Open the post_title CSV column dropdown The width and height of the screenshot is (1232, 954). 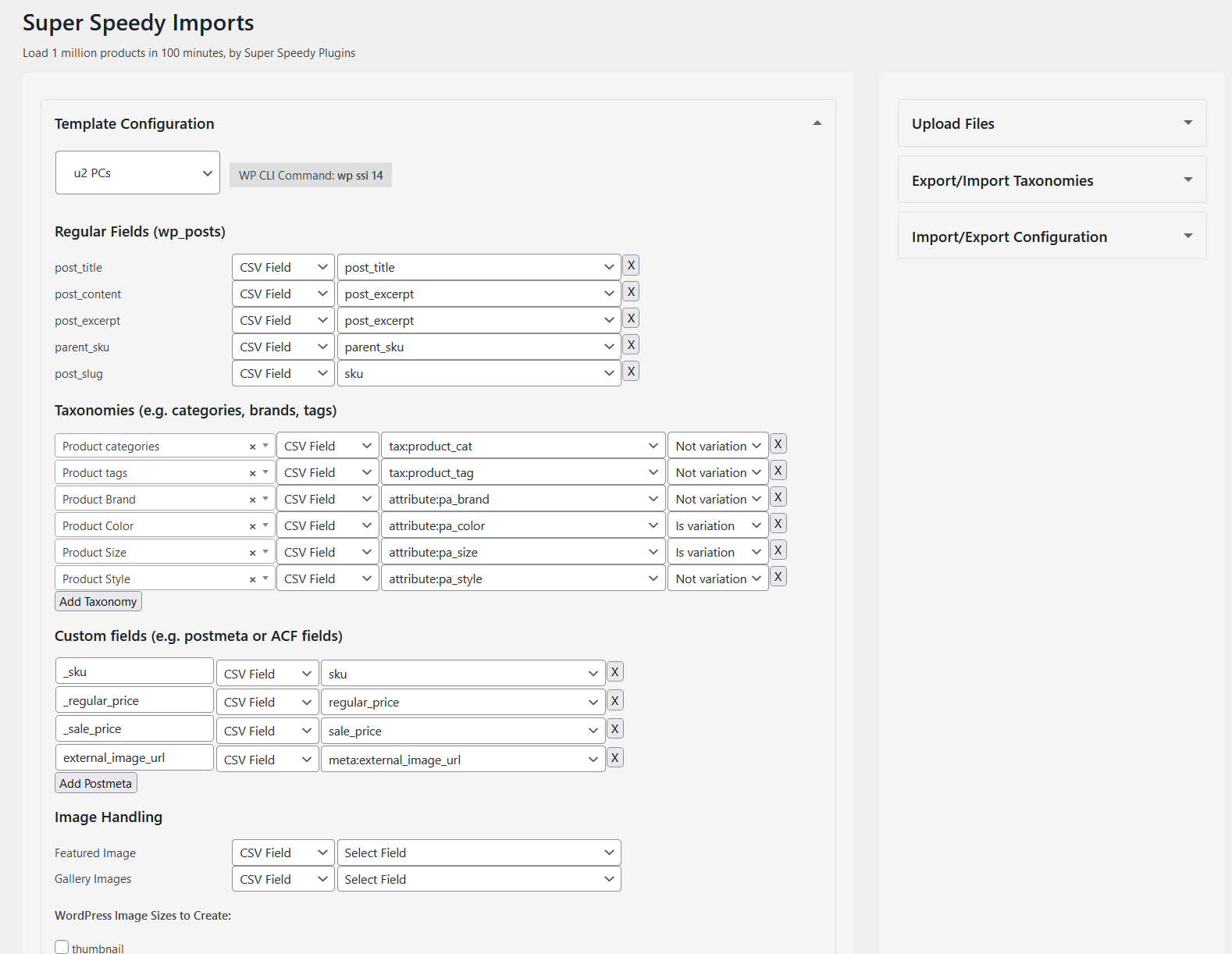pyautogui.click(x=479, y=267)
